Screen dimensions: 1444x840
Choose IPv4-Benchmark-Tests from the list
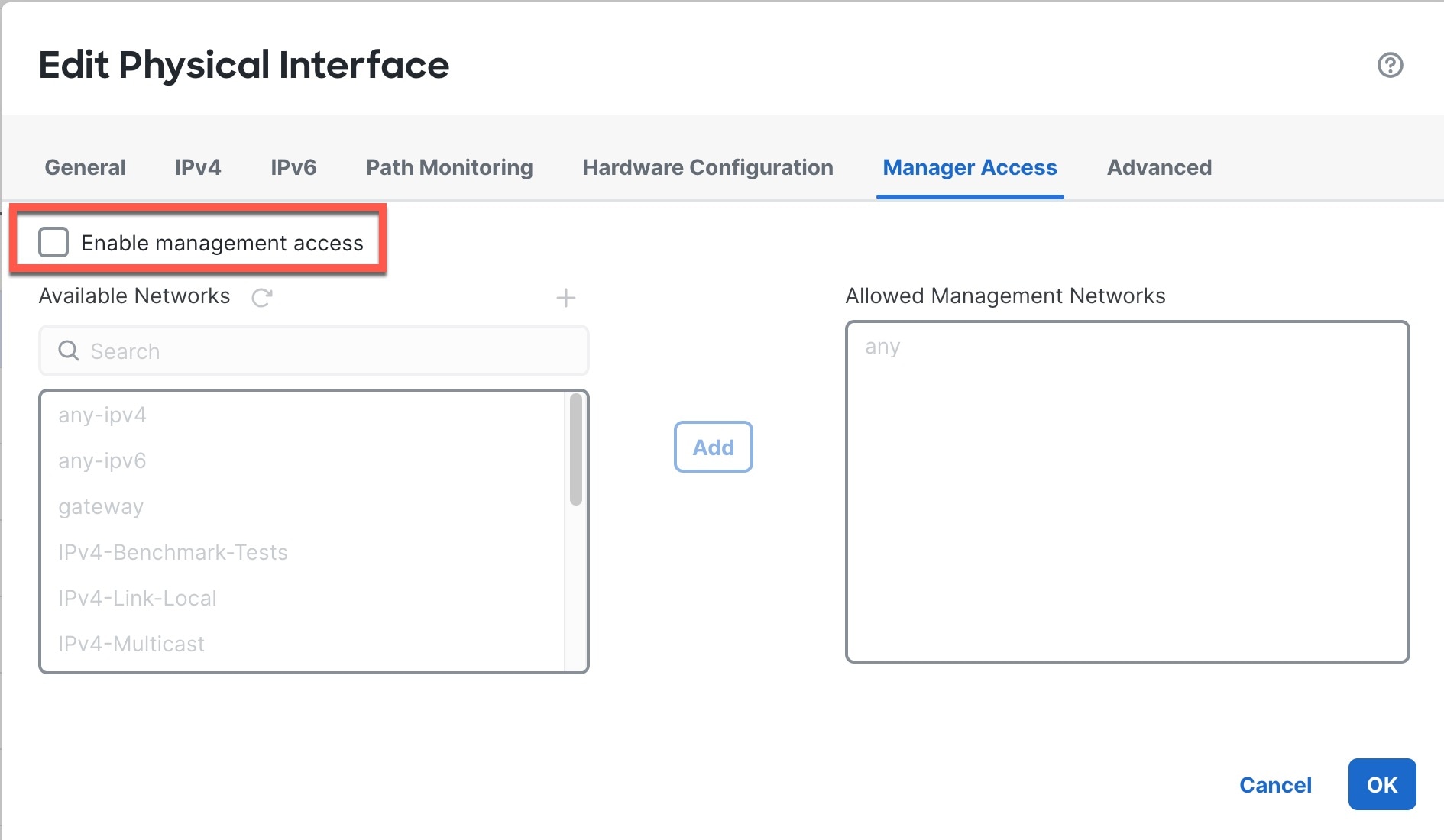[173, 553]
